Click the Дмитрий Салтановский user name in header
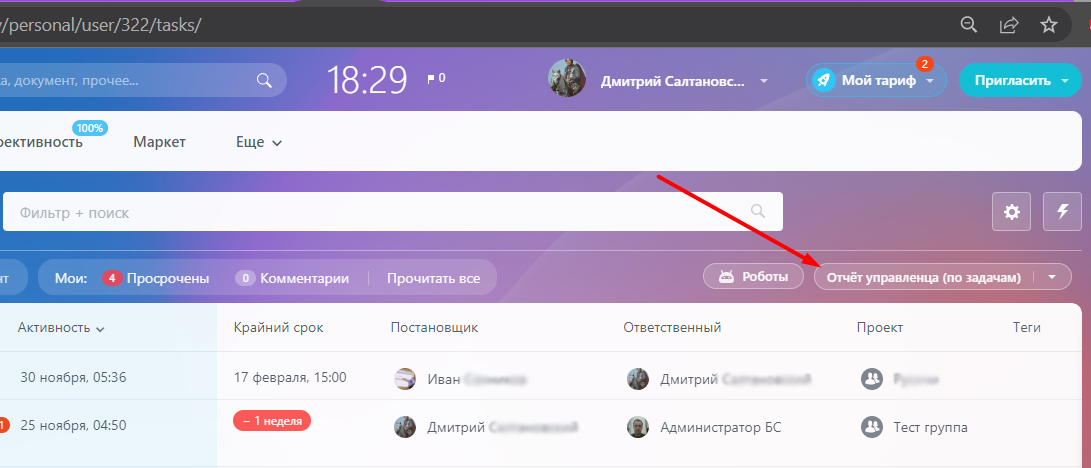 (x=673, y=81)
